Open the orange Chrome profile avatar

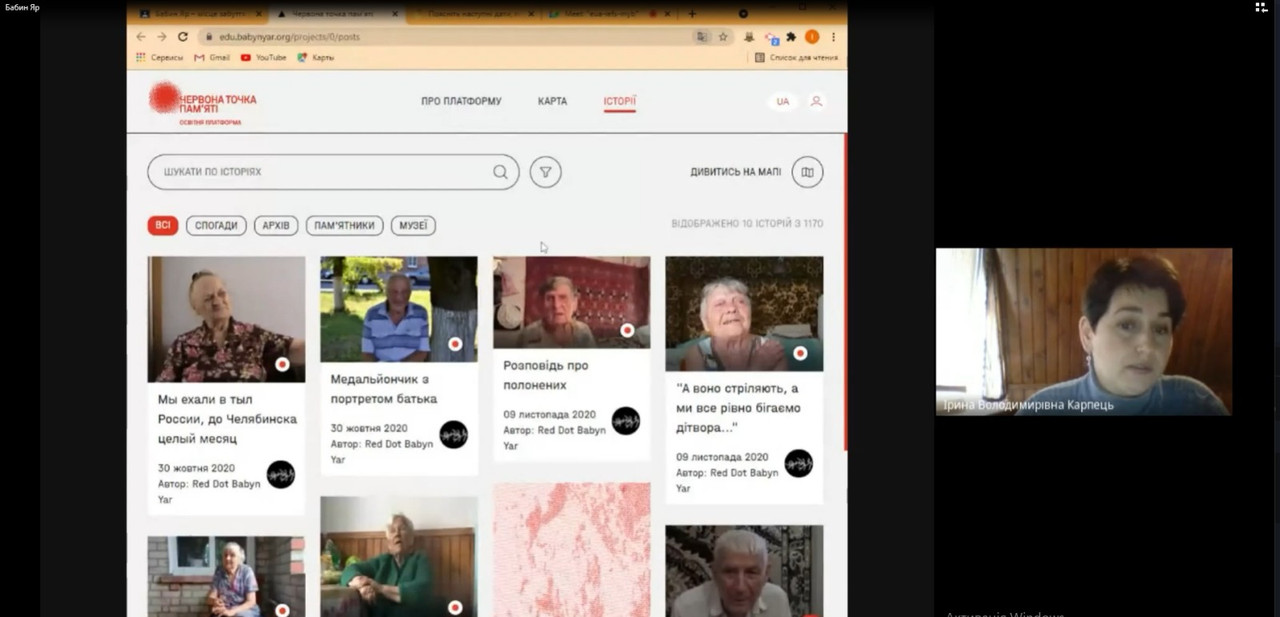812,37
